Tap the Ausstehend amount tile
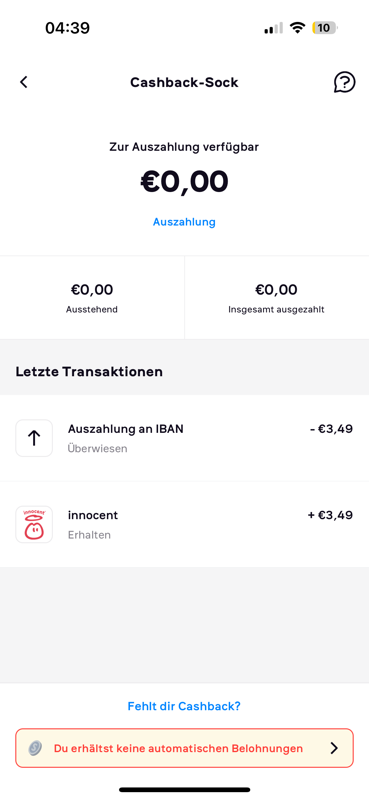The image size is (369, 800). pyautogui.click(x=92, y=297)
